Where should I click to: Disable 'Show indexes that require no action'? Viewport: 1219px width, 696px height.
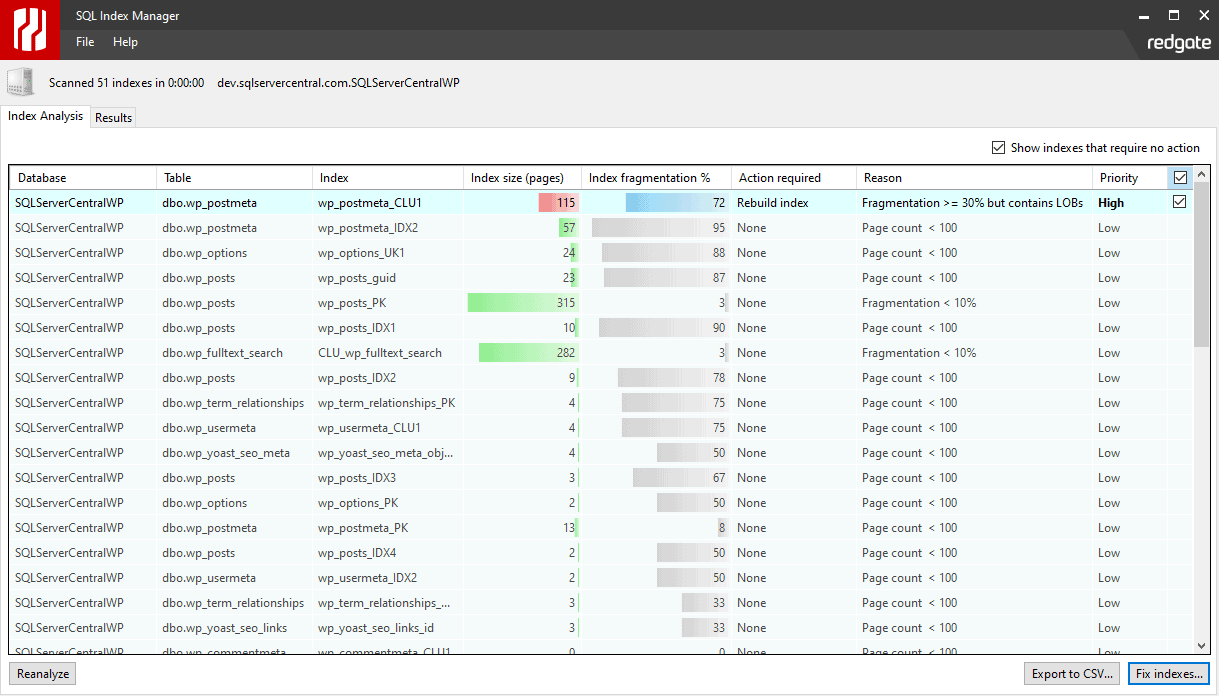[998, 147]
